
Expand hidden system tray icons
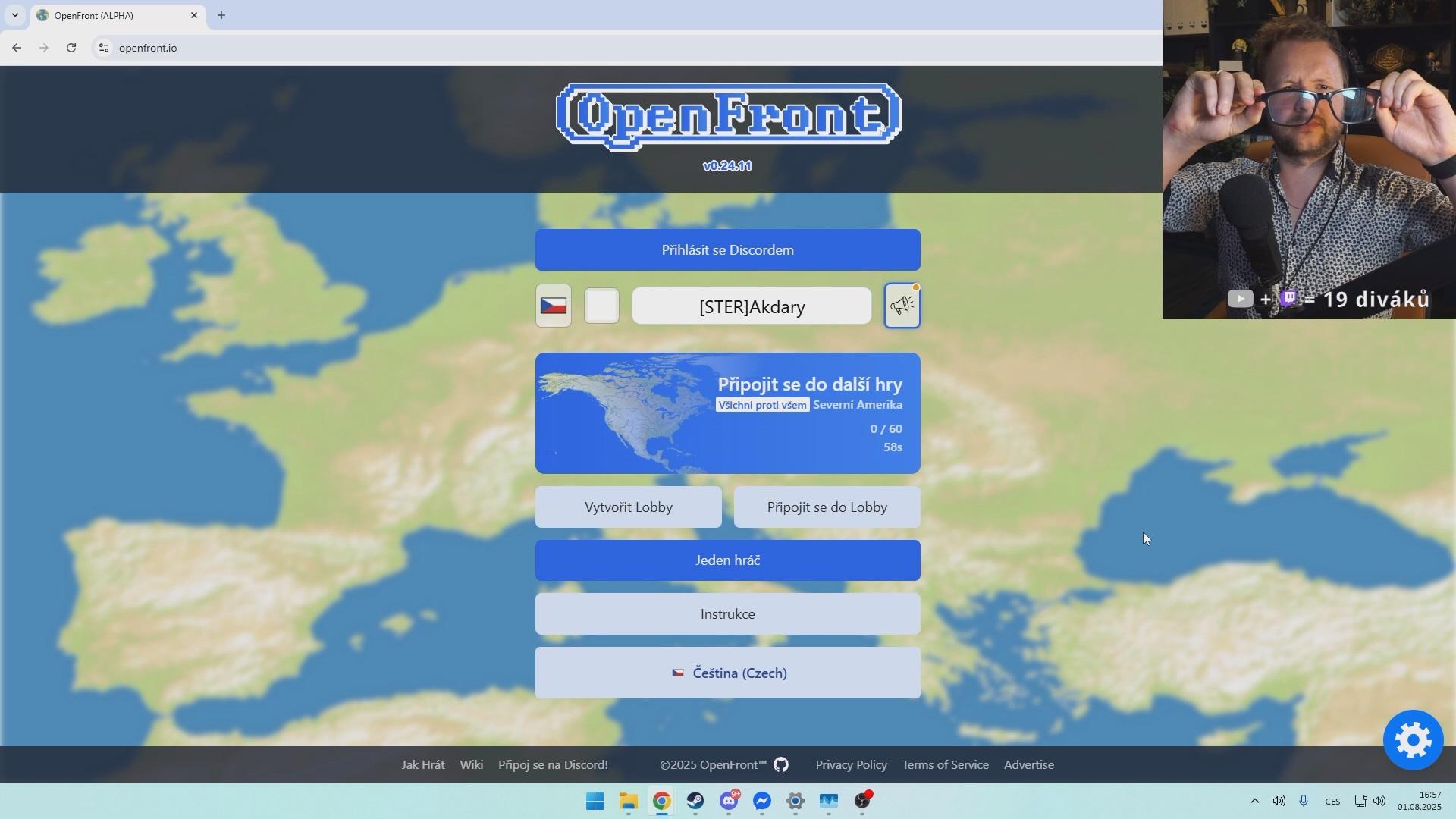point(1254,801)
